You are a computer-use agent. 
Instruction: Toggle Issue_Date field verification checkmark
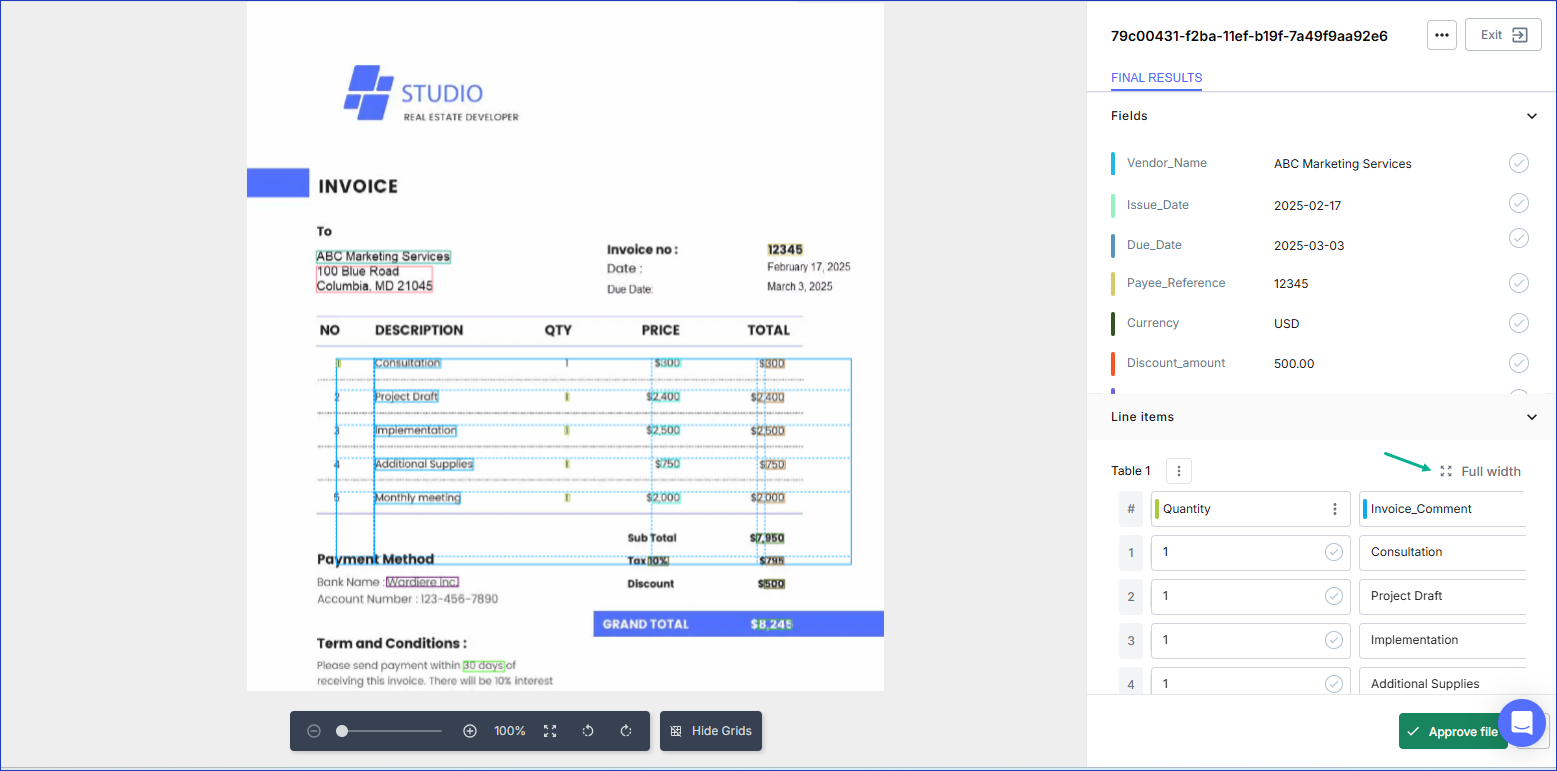[1518, 203]
